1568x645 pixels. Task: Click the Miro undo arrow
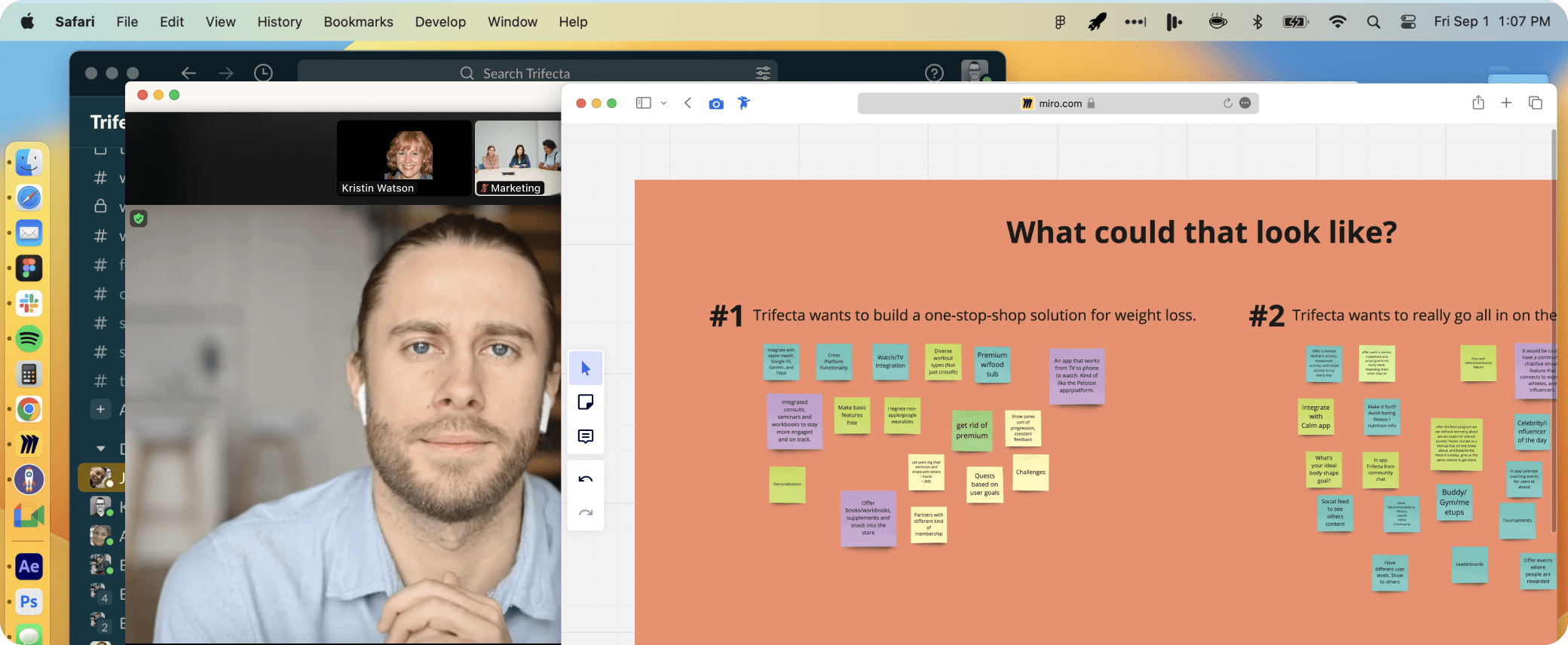586,479
